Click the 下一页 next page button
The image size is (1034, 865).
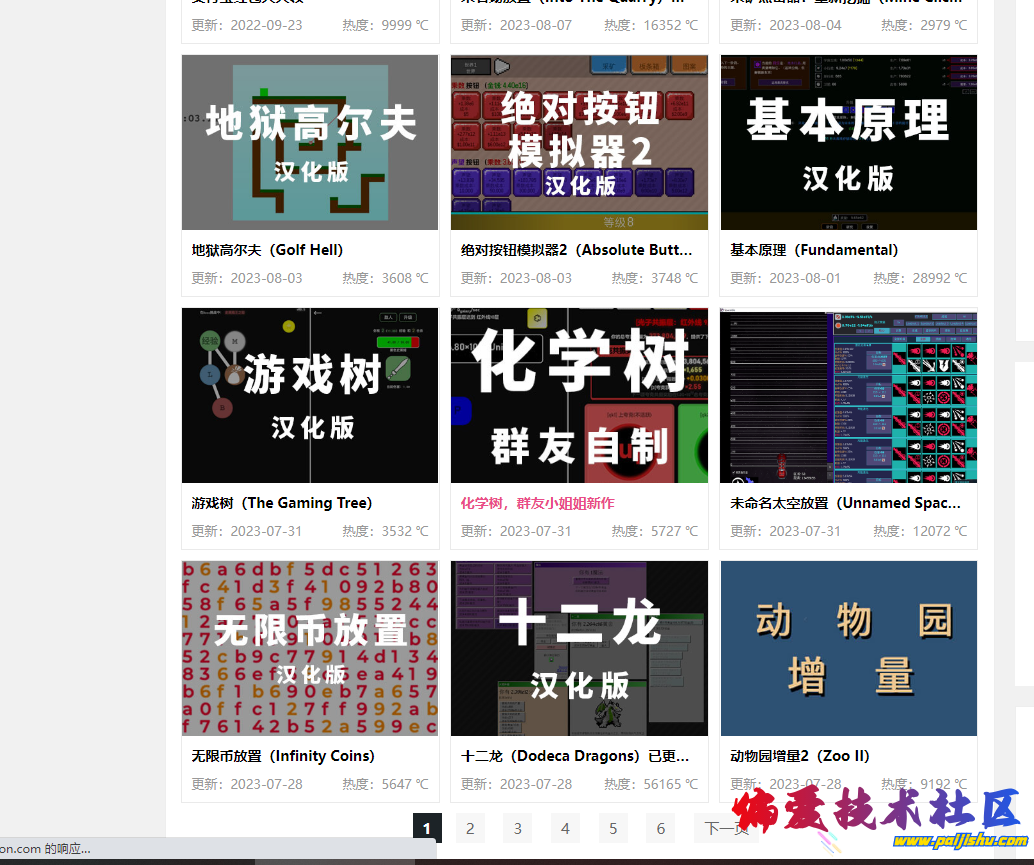tap(726, 828)
